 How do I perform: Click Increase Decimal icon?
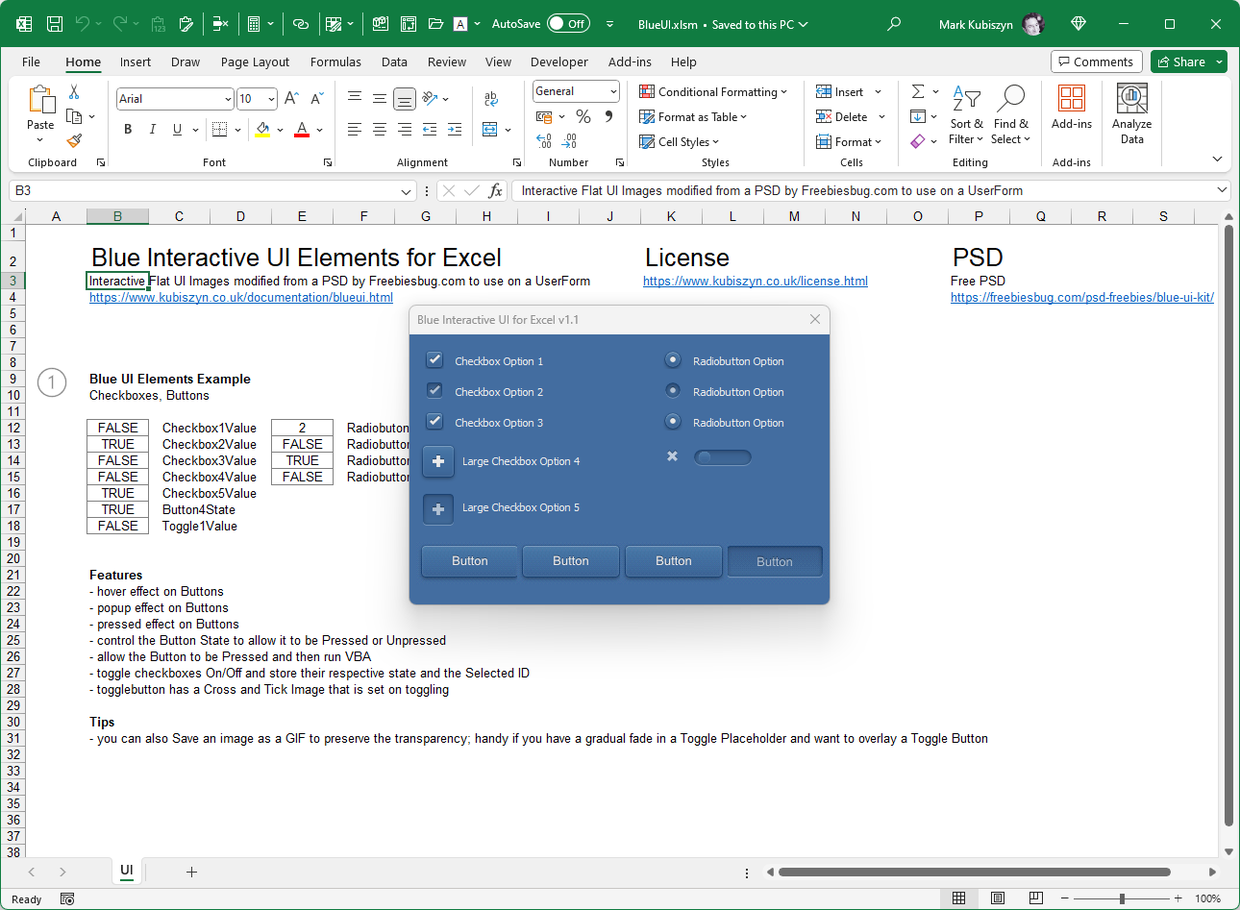545,140
